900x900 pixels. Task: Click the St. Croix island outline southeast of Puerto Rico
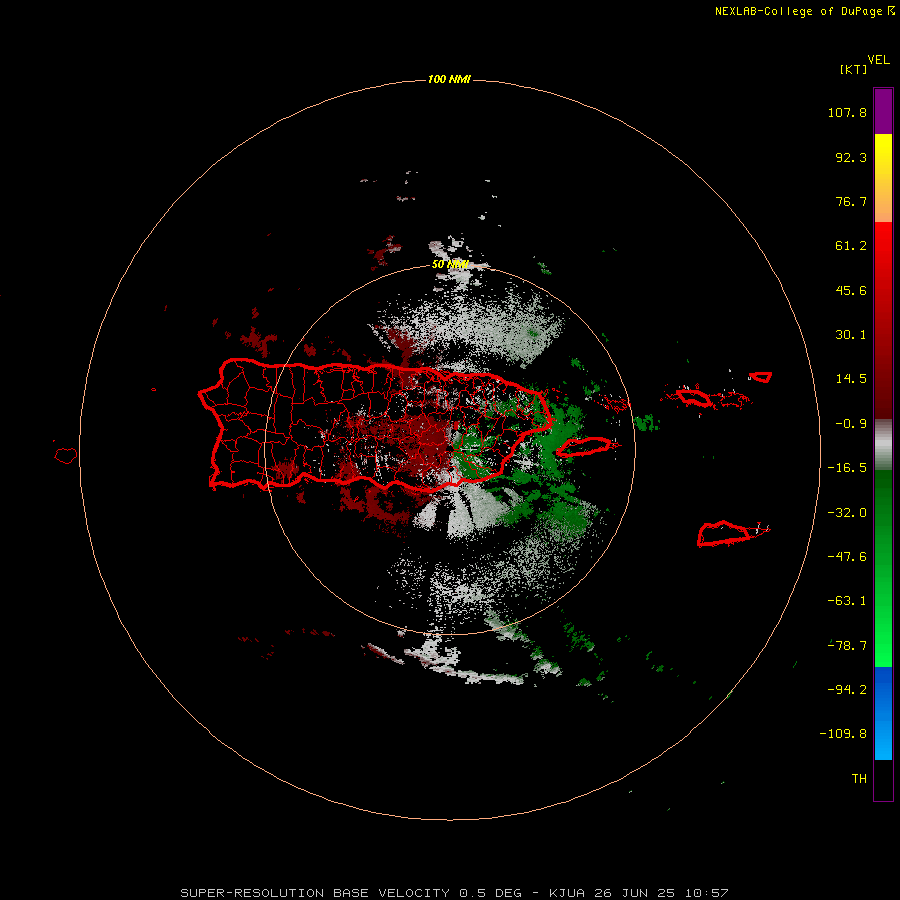(x=723, y=533)
